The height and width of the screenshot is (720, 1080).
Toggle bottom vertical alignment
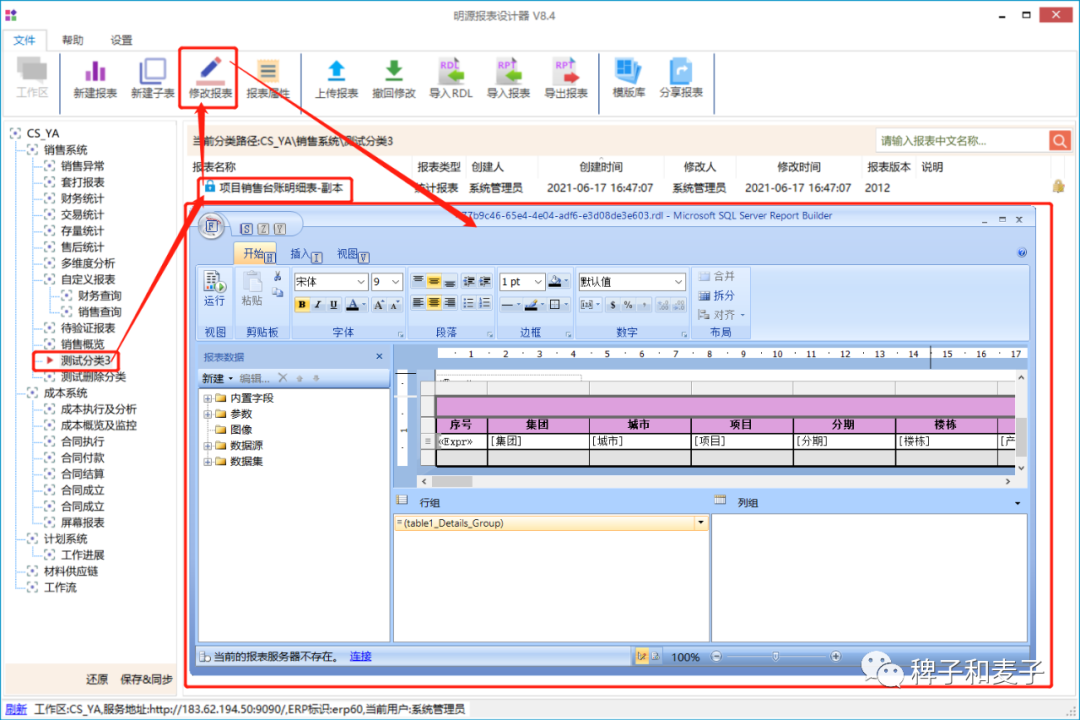click(x=450, y=281)
